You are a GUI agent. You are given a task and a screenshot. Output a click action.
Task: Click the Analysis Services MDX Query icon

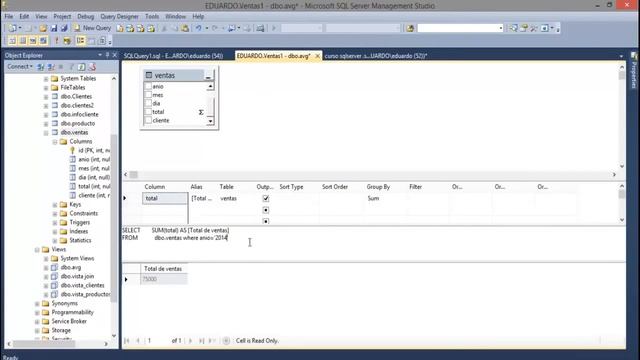pos(130,28)
